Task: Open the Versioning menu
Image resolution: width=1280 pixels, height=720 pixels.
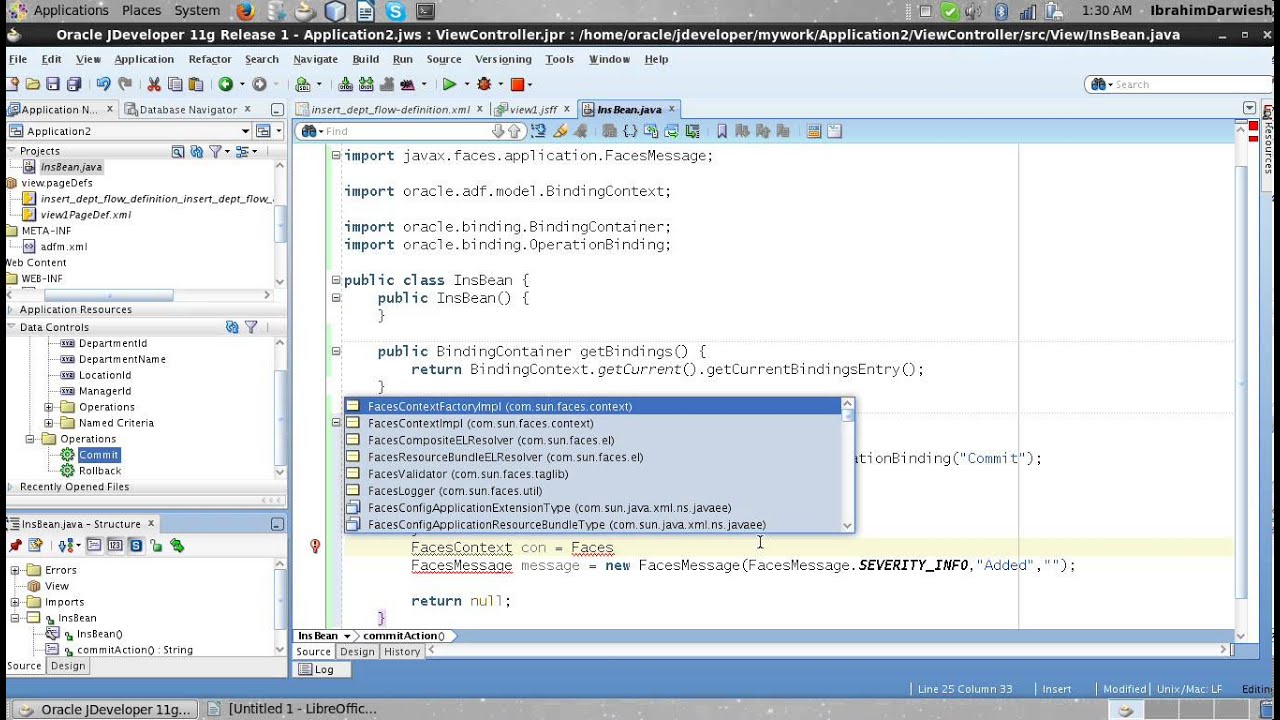Action: (503, 59)
